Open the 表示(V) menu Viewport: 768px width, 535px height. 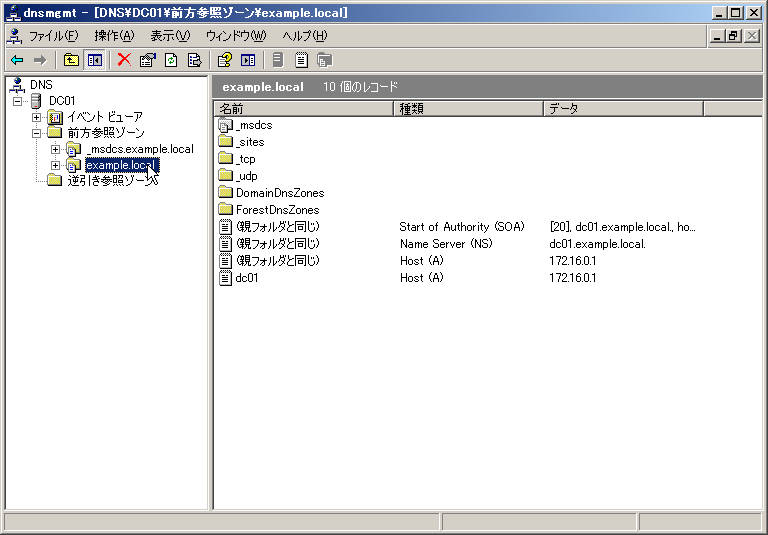(169, 36)
